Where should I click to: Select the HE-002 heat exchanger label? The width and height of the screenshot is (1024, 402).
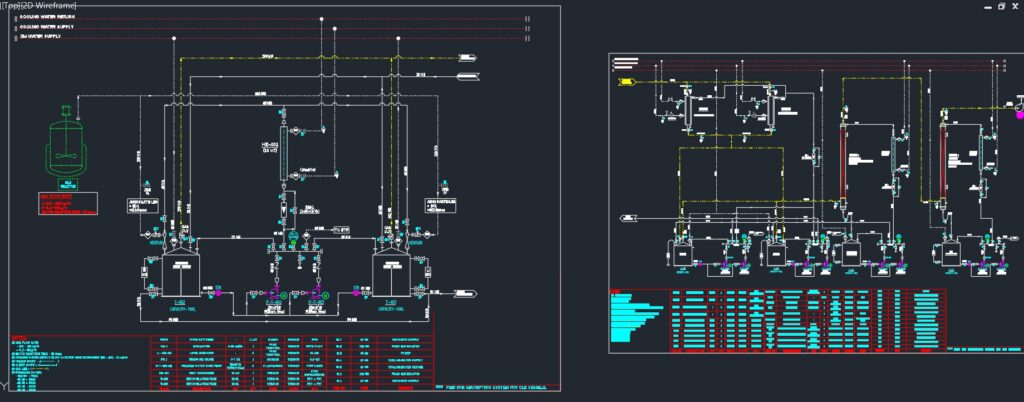coord(270,146)
